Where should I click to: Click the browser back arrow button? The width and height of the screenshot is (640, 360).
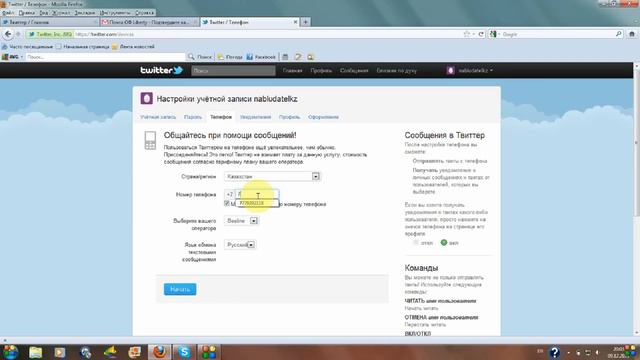tap(8, 34)
